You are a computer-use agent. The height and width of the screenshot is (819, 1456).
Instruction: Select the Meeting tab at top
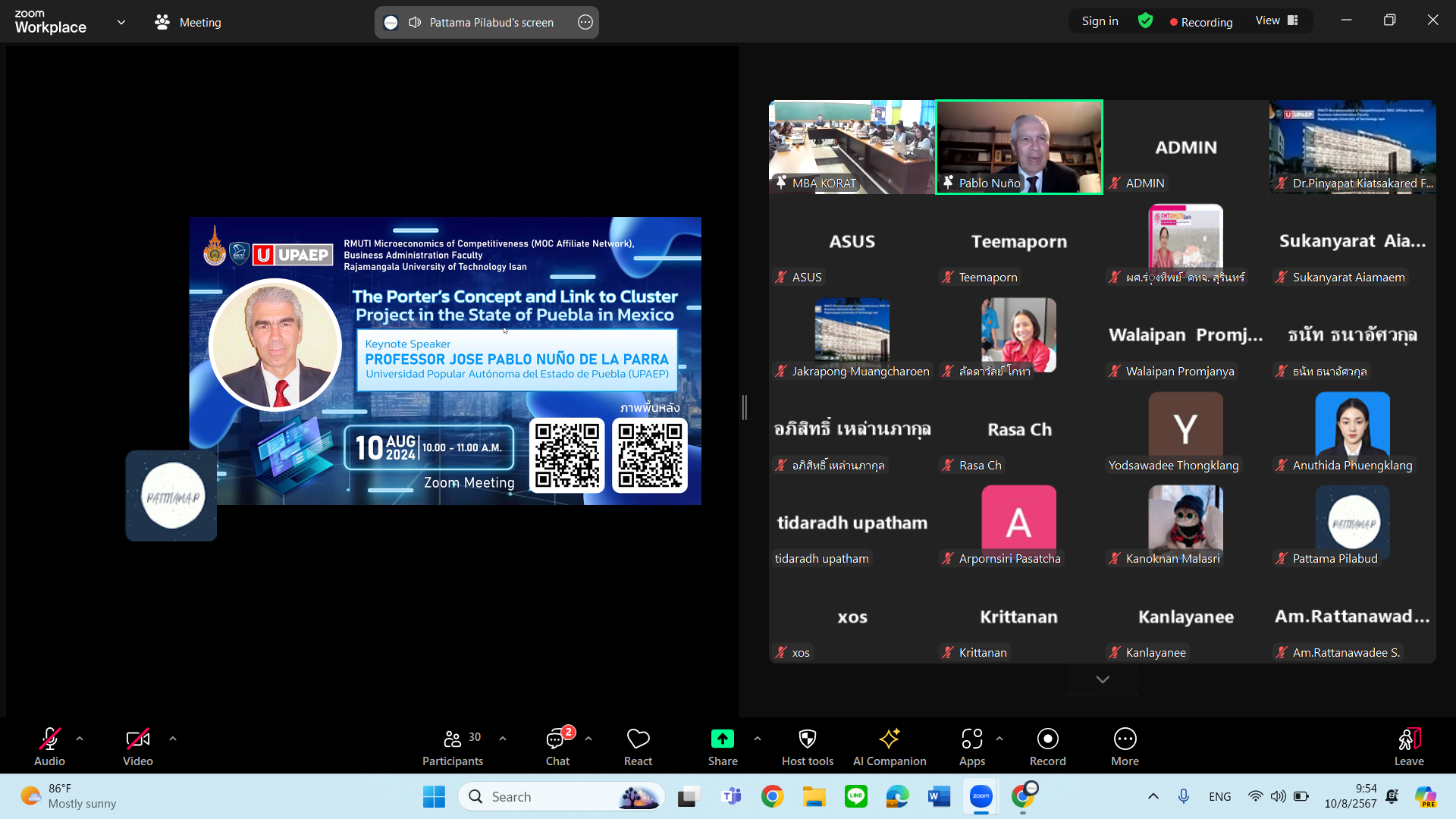[x=188, y=22]
